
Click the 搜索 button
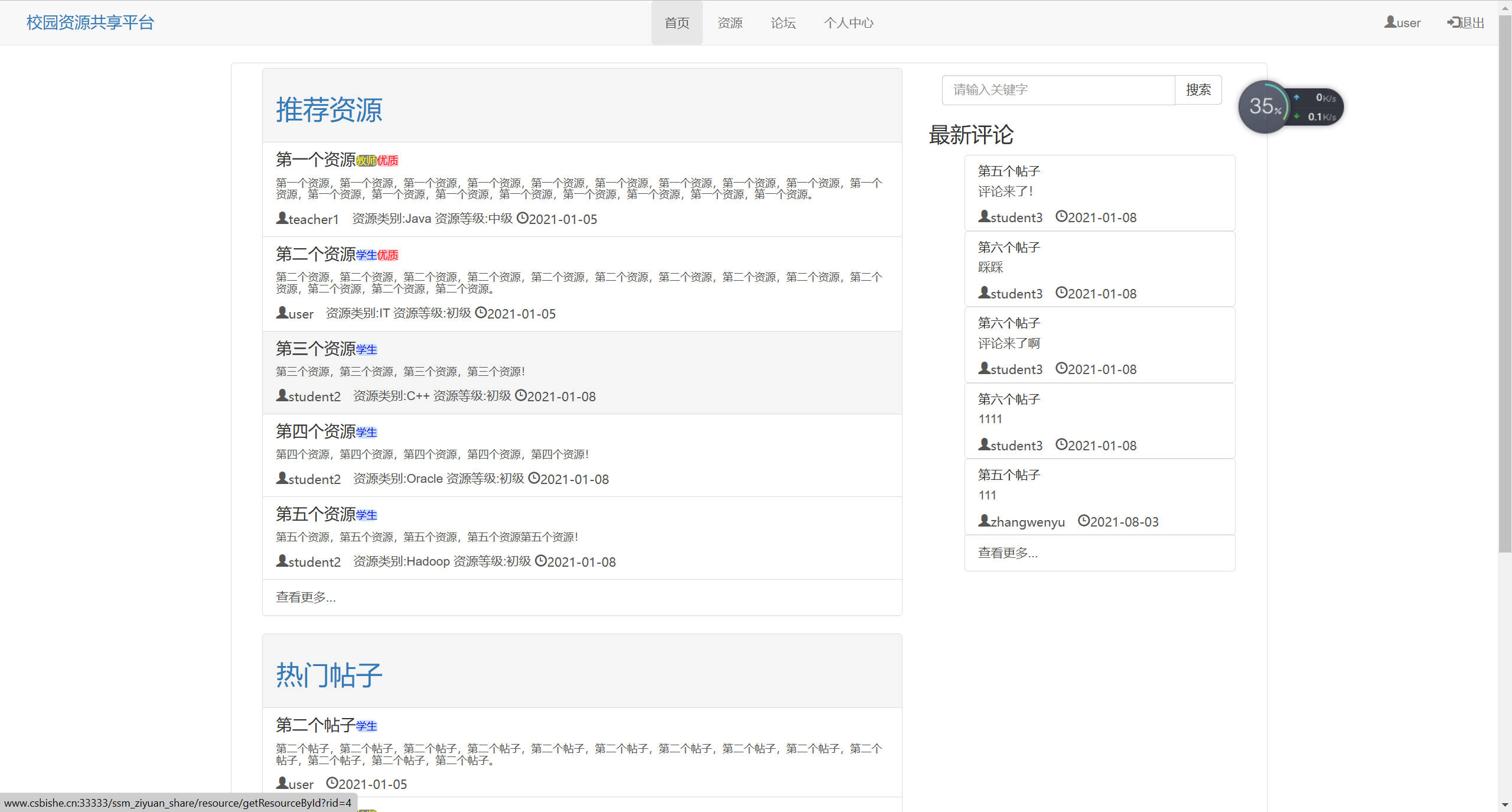pyautogui.click(x=1198, y=90)
